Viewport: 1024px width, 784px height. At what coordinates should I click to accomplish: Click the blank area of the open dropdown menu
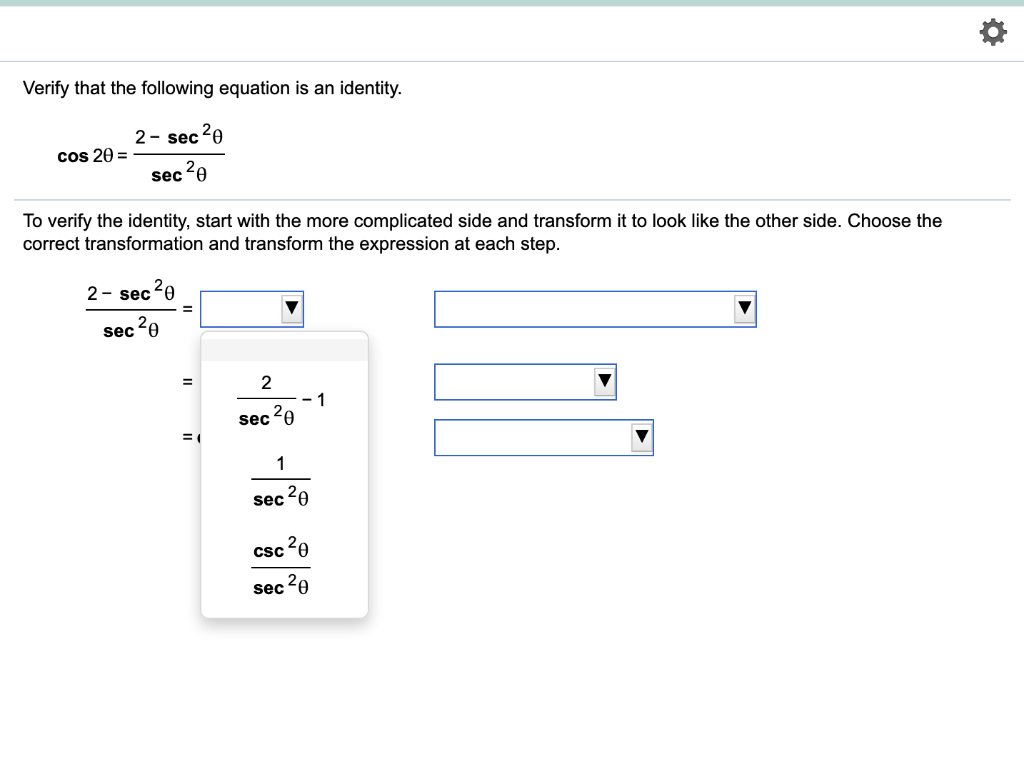pos(284,348)
